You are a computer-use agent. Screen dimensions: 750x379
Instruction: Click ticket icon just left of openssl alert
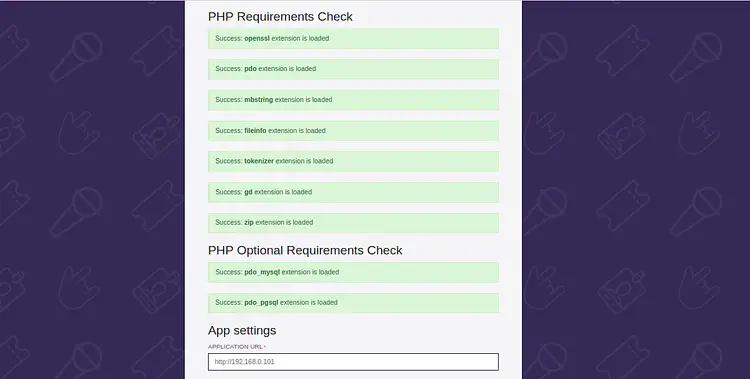[158, 50]
